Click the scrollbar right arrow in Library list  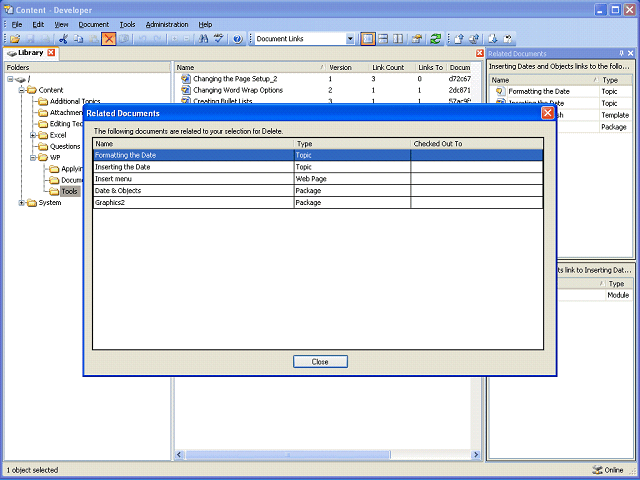(476, 455)
